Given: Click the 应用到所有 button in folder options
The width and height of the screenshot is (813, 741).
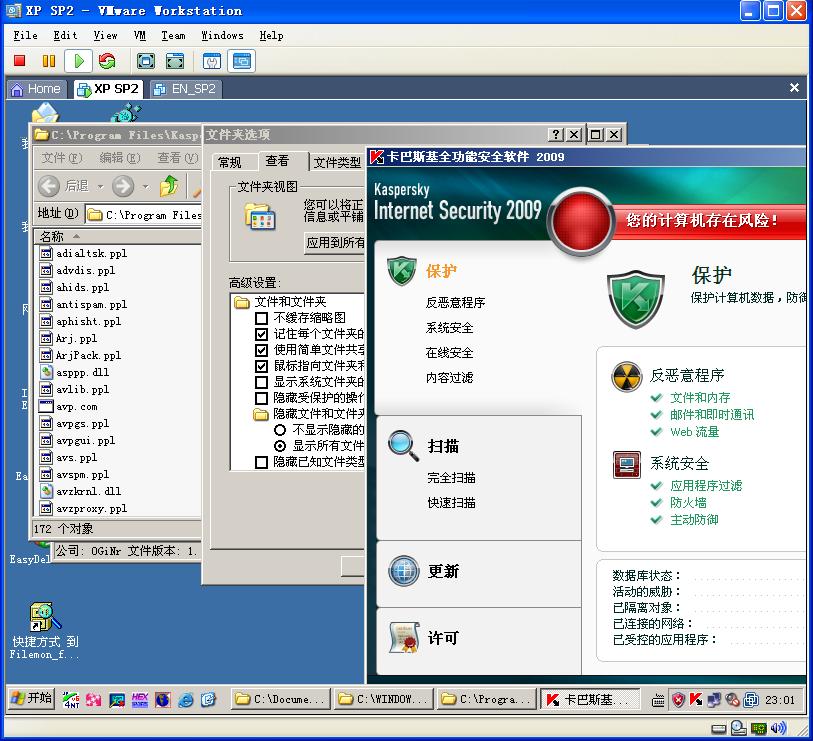Looking at the screenshot, I should [x=335, y=243].
